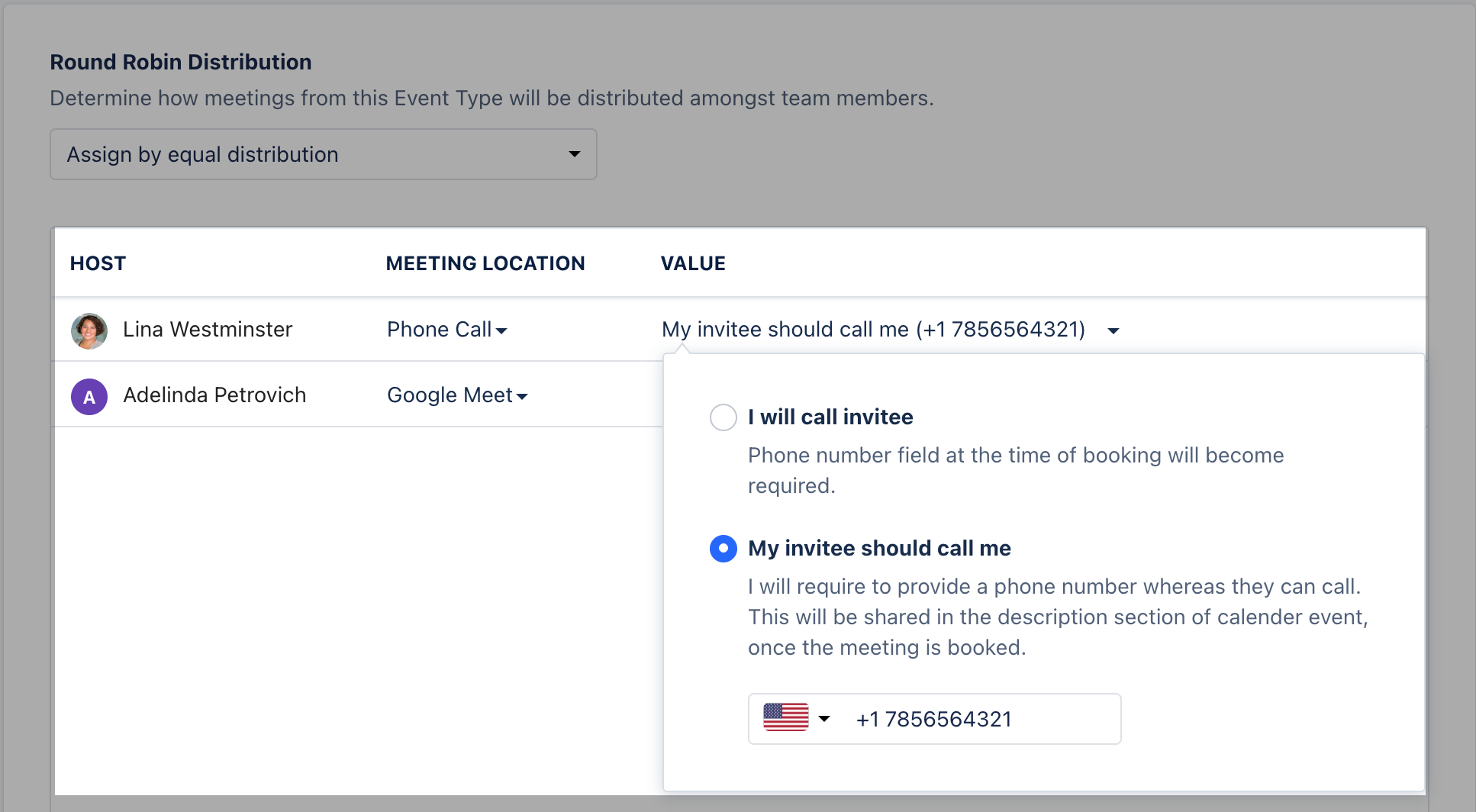
Task: Click the calendar event description note
Action: 1058,617
